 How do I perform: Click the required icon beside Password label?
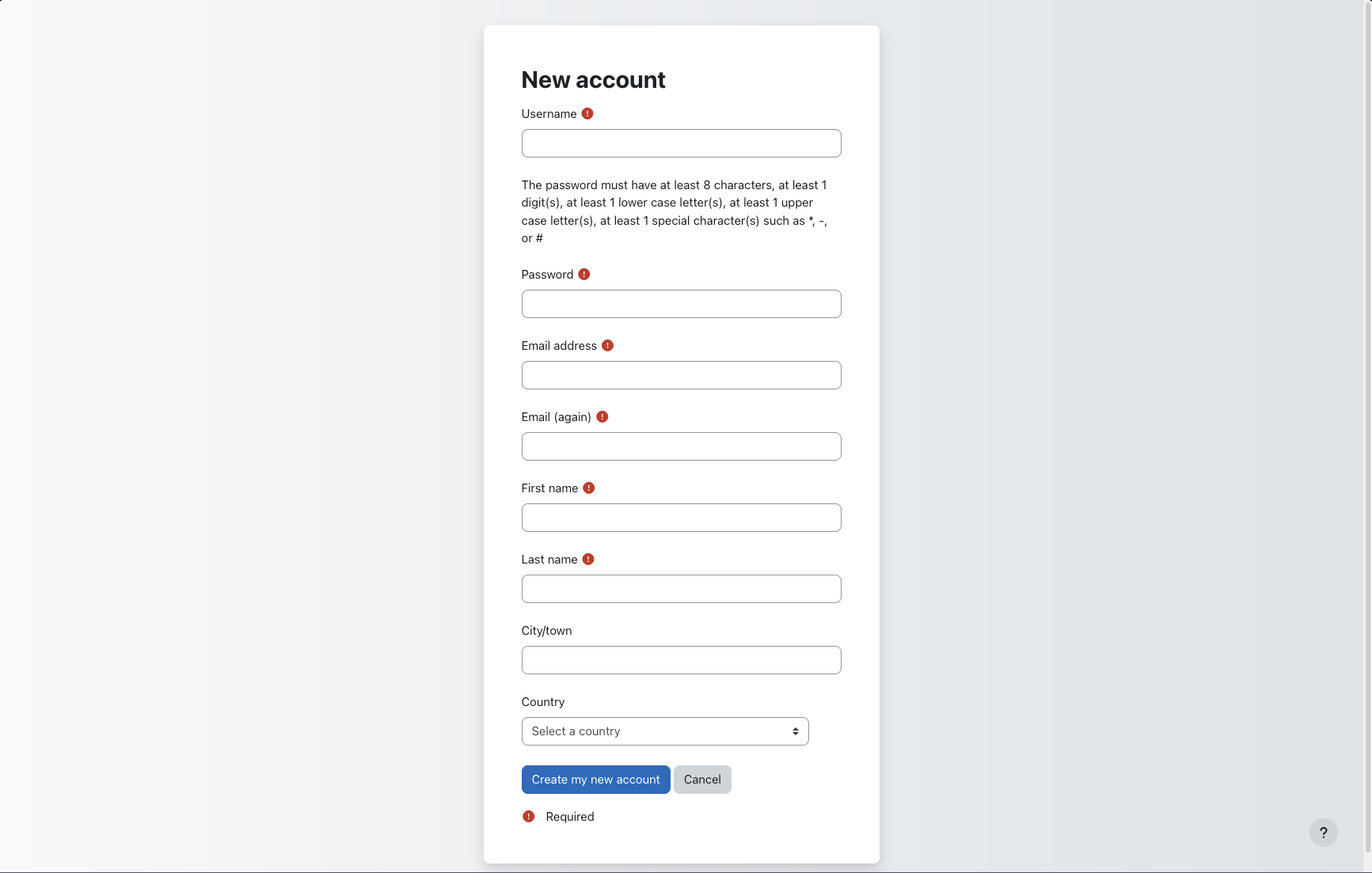584,275
